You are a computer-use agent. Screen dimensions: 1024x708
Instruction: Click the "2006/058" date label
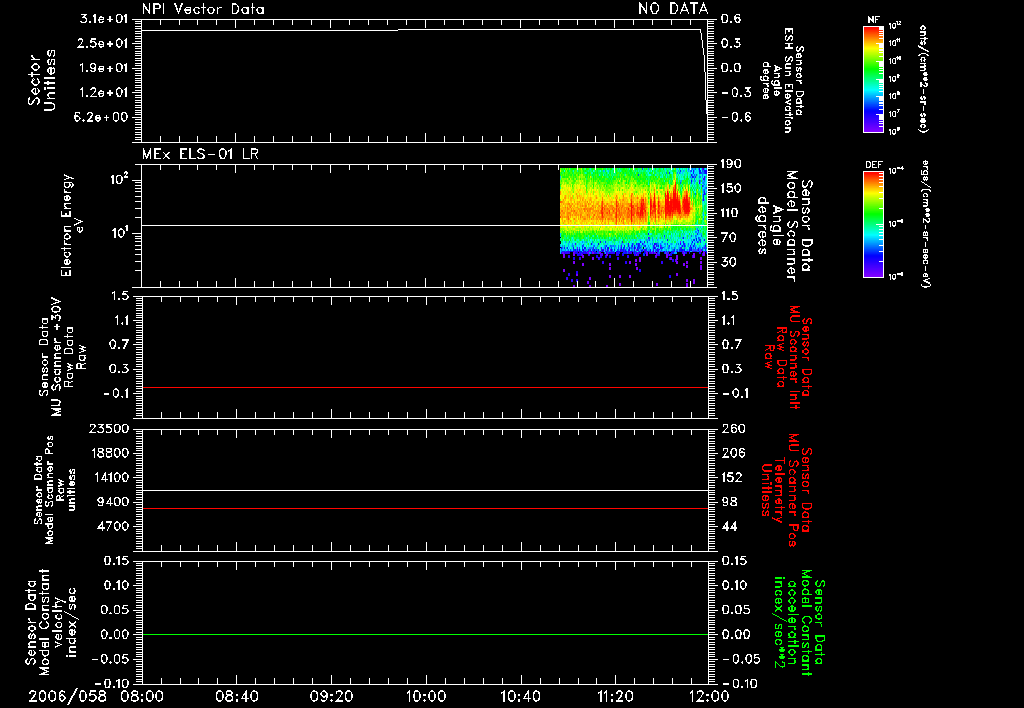pos(67,696)
